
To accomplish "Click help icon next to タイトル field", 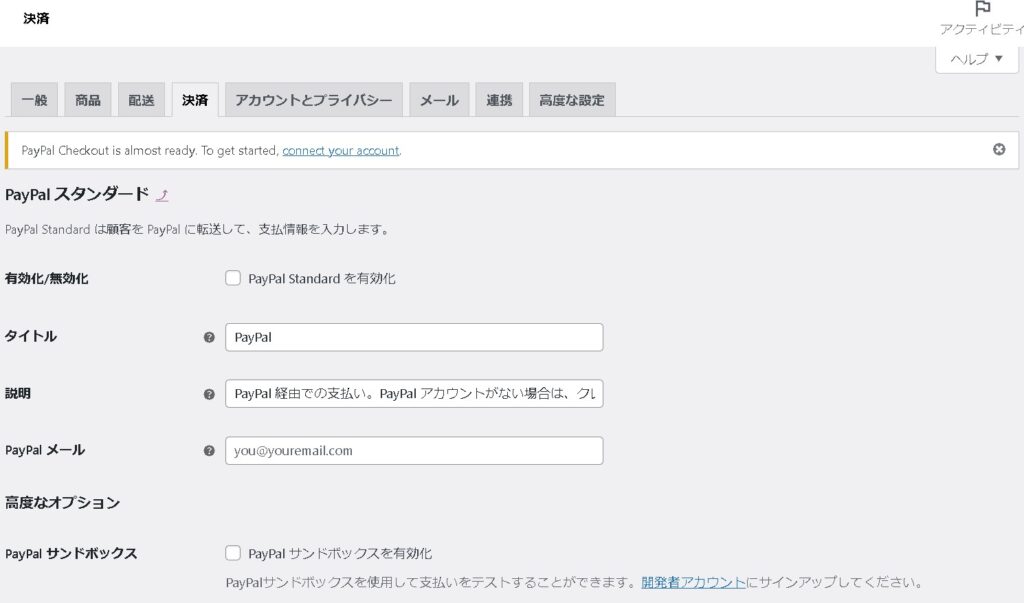I will (x=209, y=338).
